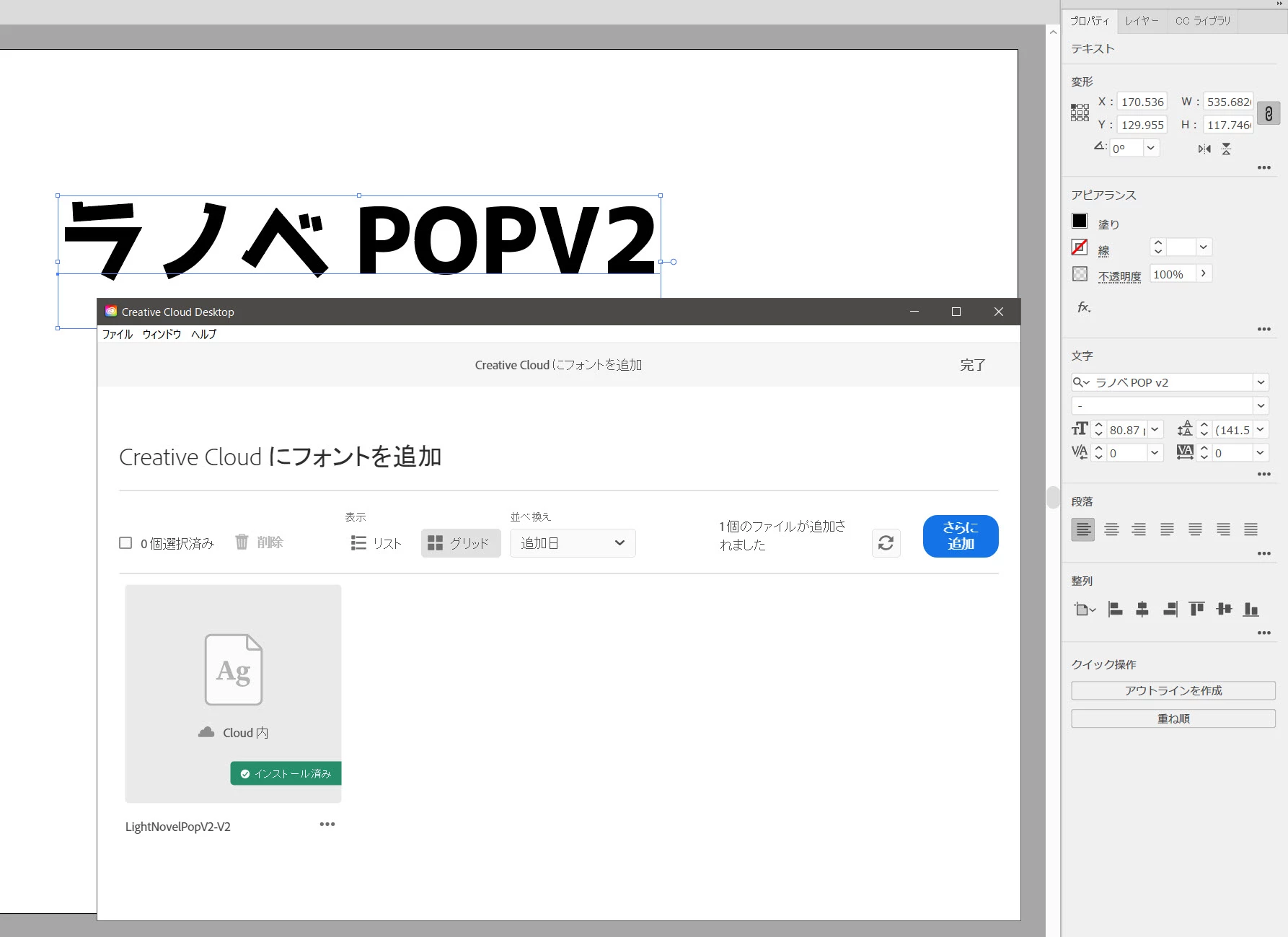The image size is (1288, 937).
Task: Open the ヘルプ menu in Creative Cloud Desktop
Action: (x=203, y=334)
